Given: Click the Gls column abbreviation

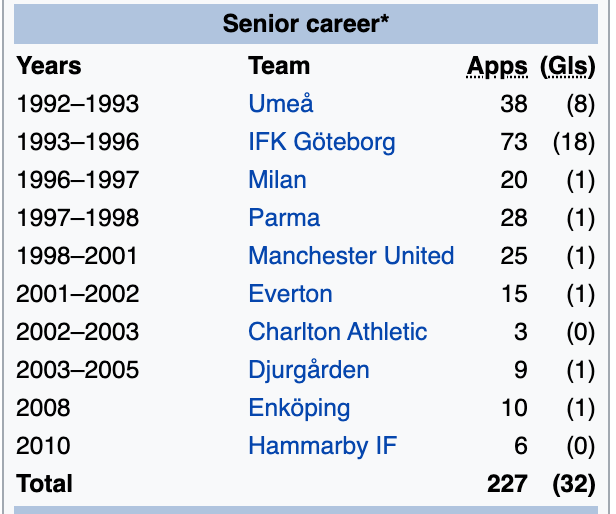Looking at the screenshot, I should coord(567,67).
